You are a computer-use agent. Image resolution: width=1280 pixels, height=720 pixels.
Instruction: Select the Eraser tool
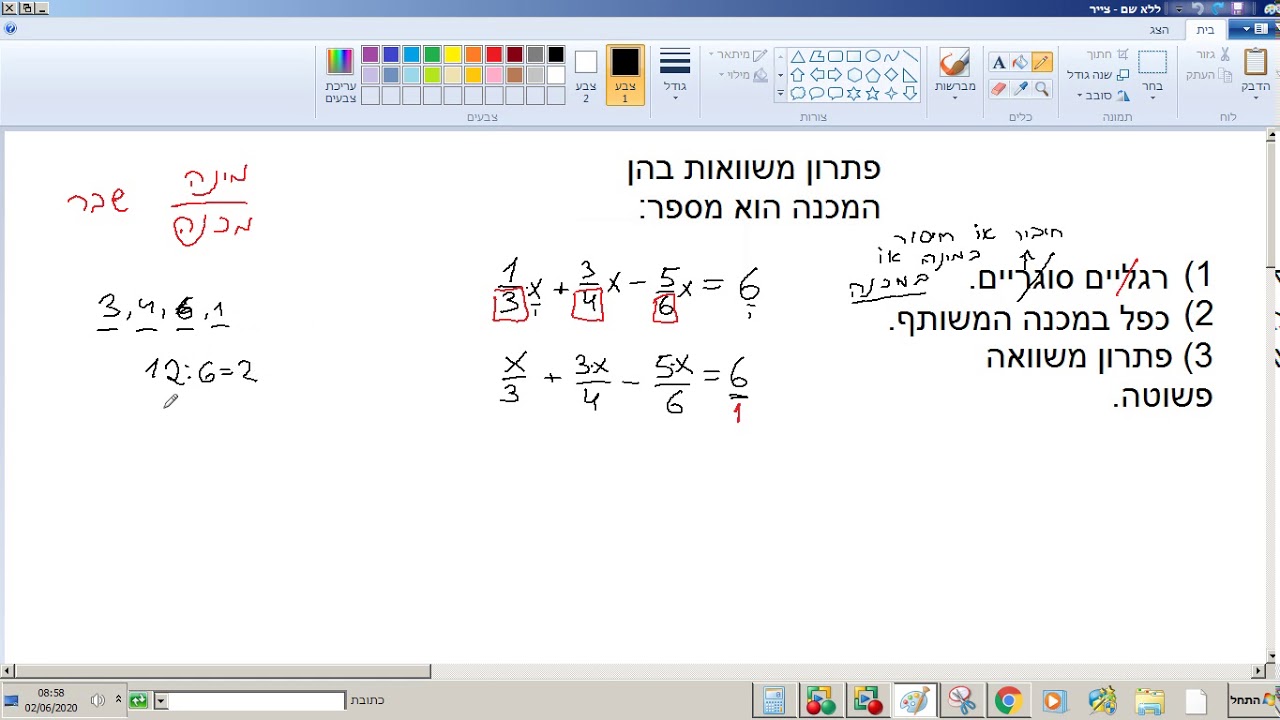998,89
